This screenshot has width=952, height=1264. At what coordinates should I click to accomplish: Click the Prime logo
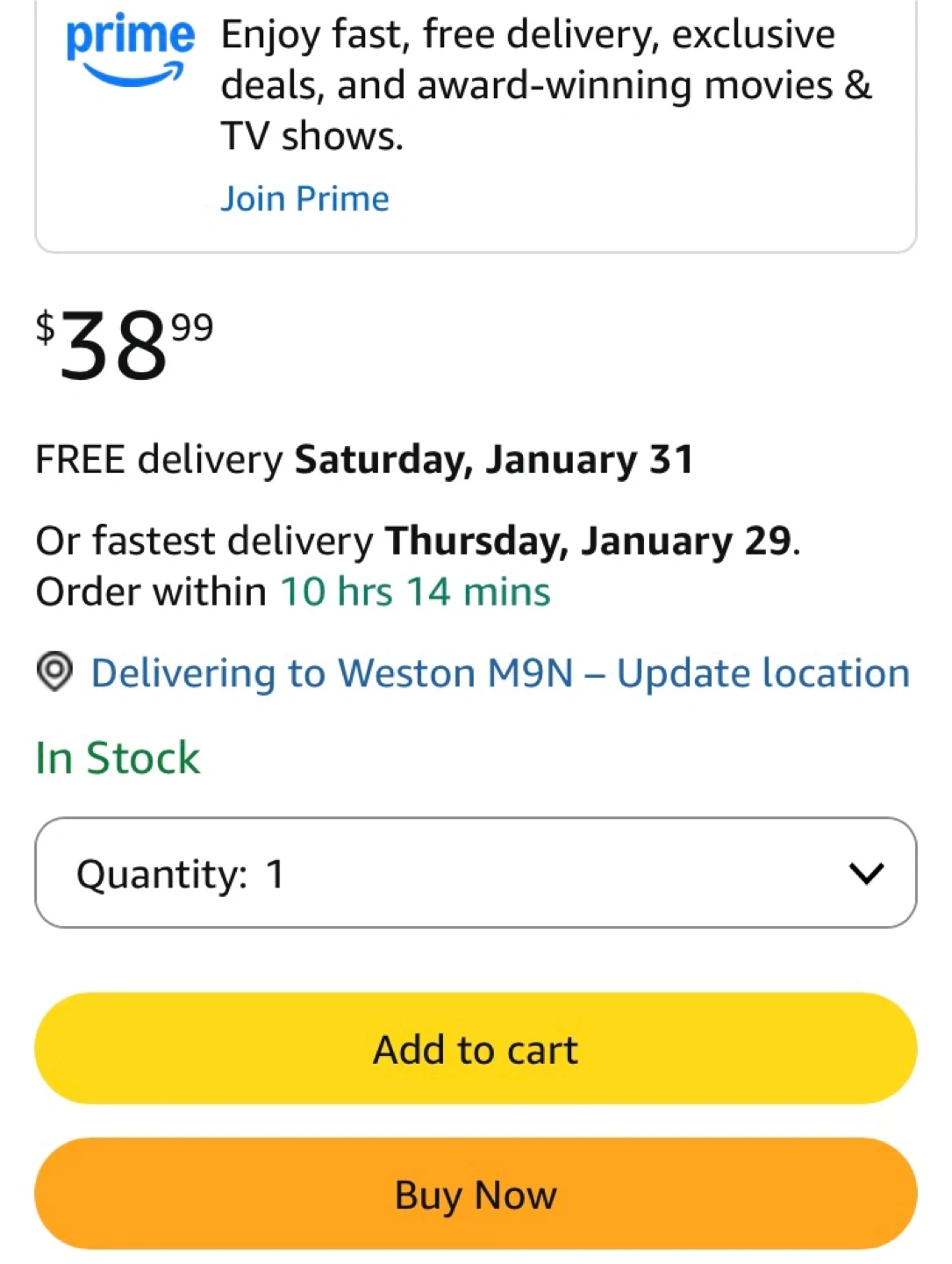point(130,50)
